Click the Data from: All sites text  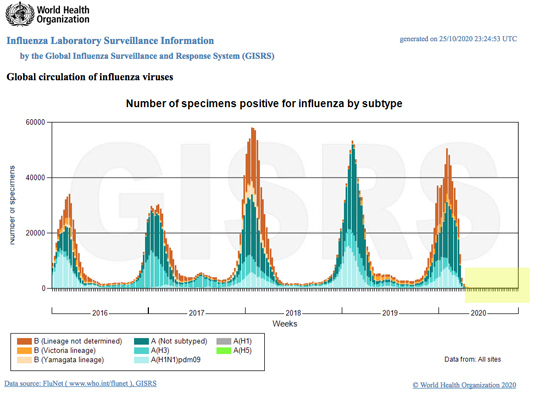(473, 359)
